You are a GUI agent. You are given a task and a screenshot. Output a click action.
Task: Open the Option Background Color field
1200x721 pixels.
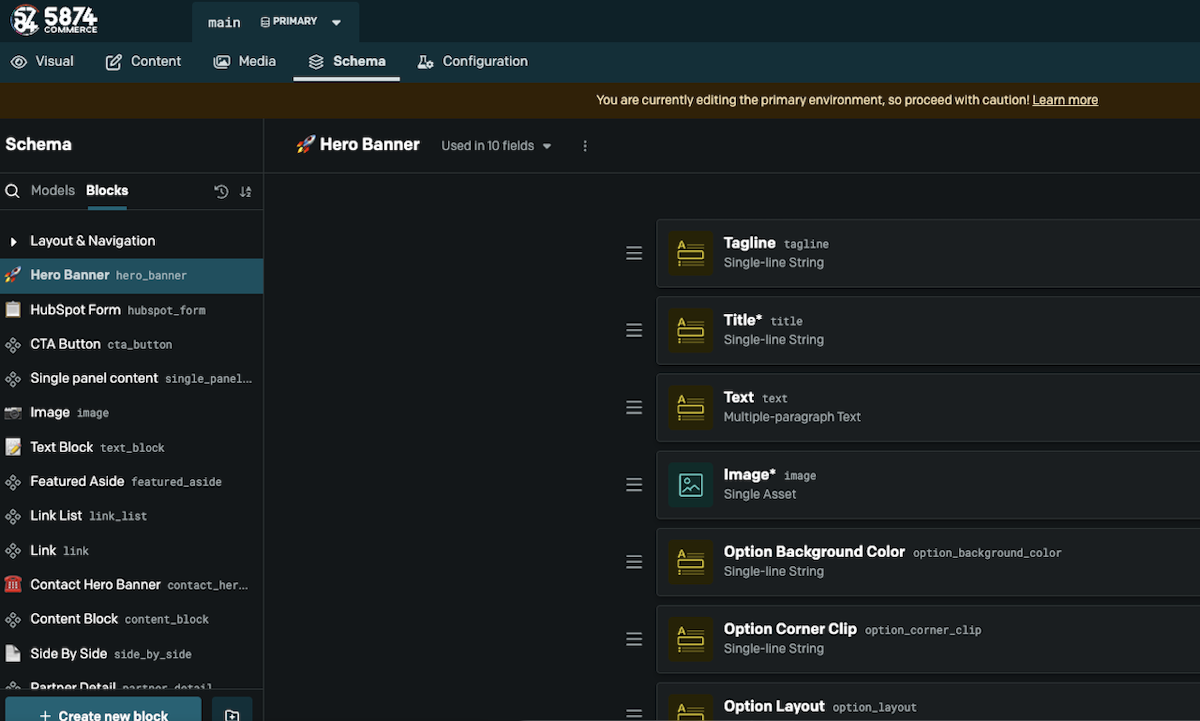point(928,562)
